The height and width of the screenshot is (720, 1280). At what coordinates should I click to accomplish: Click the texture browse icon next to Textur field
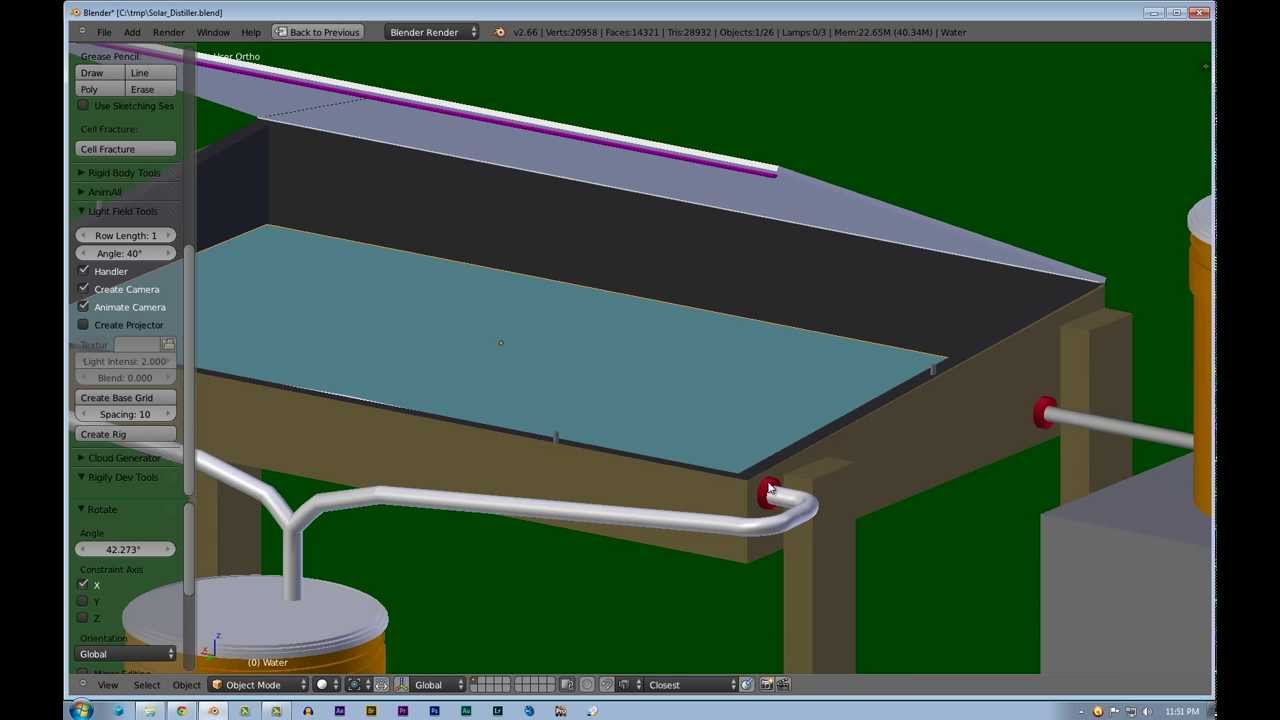click(x=168, y=344)
